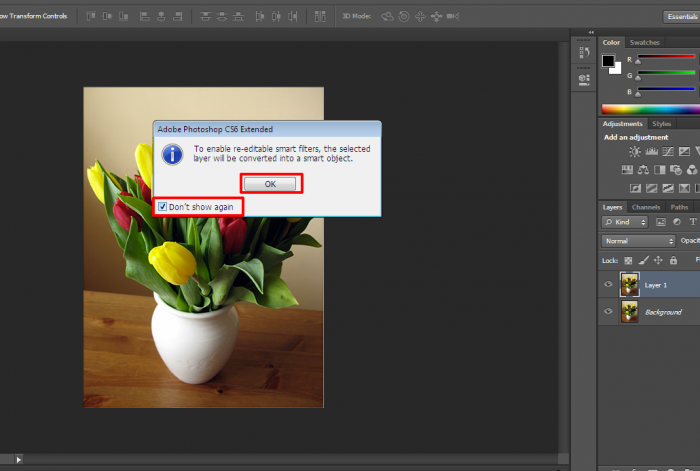
Task: Add a Levels adjustment layer
Action: [x=652, y=152]
